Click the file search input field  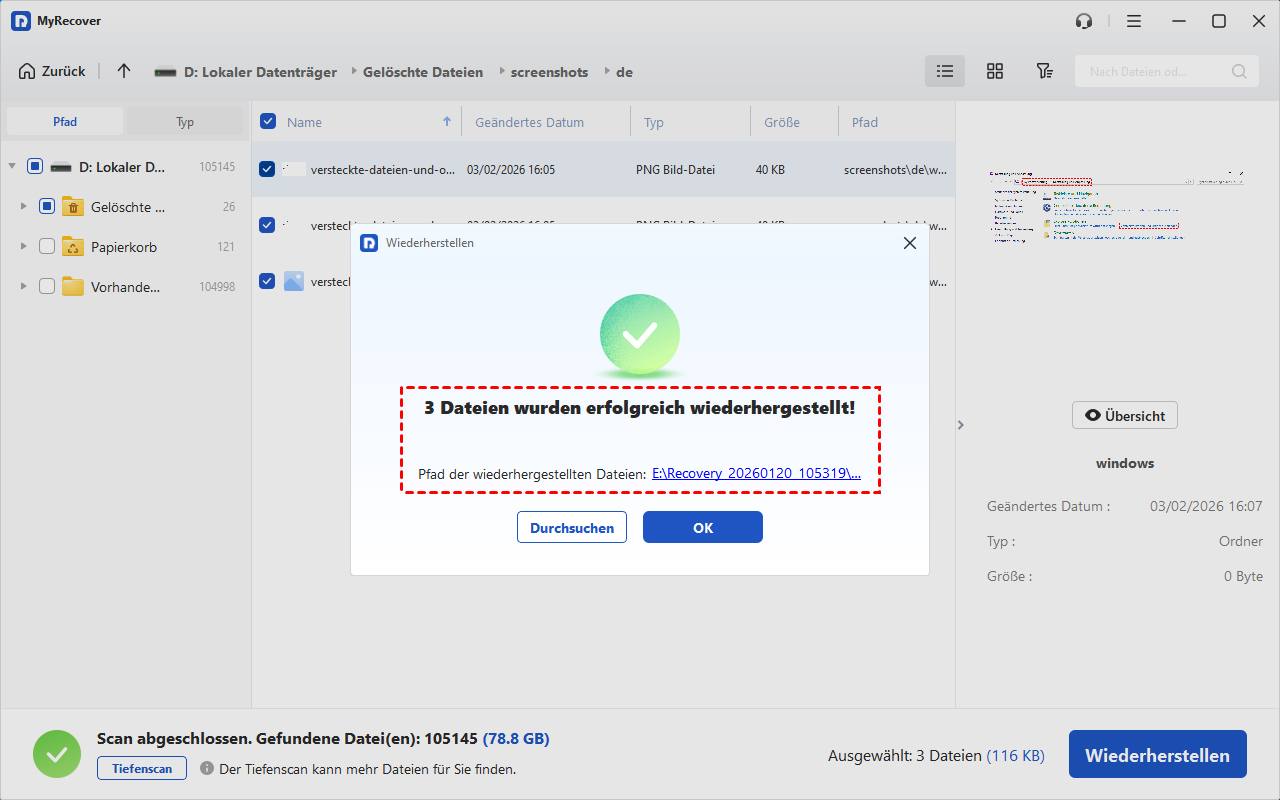click(1155, 71)
